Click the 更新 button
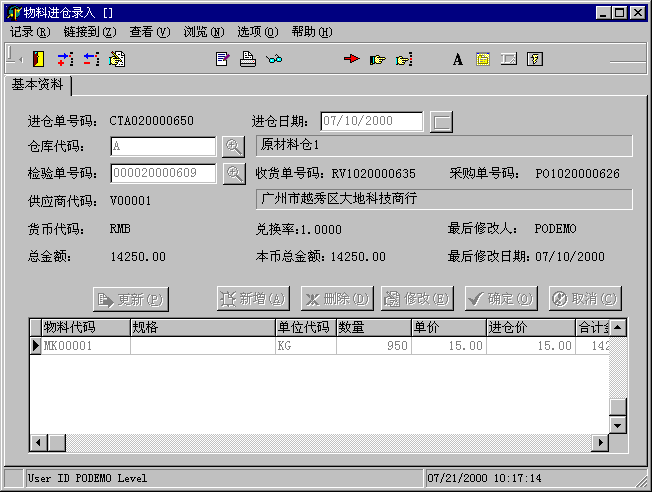Image resolution: width=652 pixels, height=492 pixels. tap(130, 298)
